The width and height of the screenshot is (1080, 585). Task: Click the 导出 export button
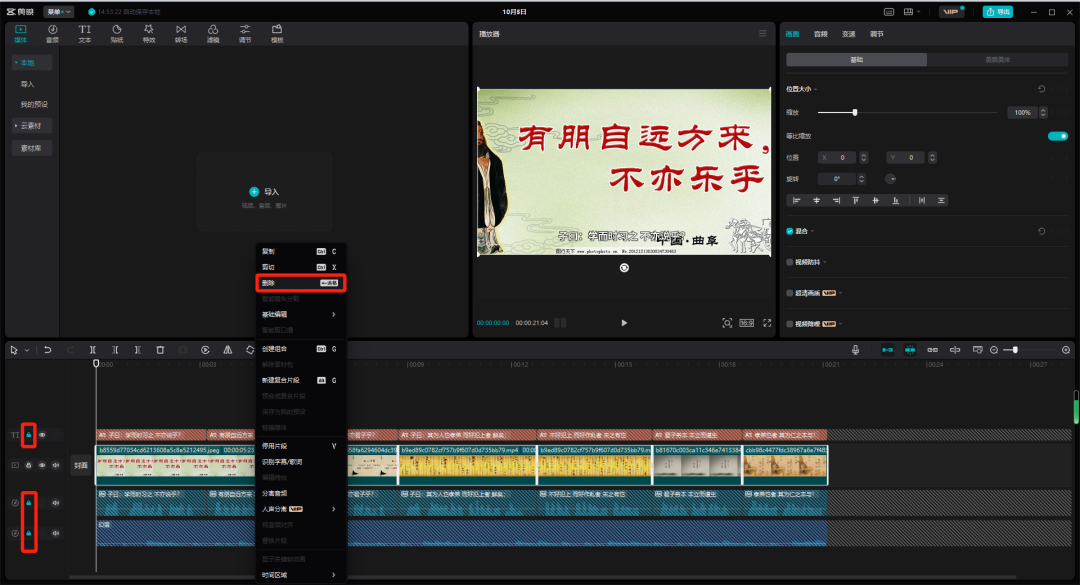pos(997,12)
